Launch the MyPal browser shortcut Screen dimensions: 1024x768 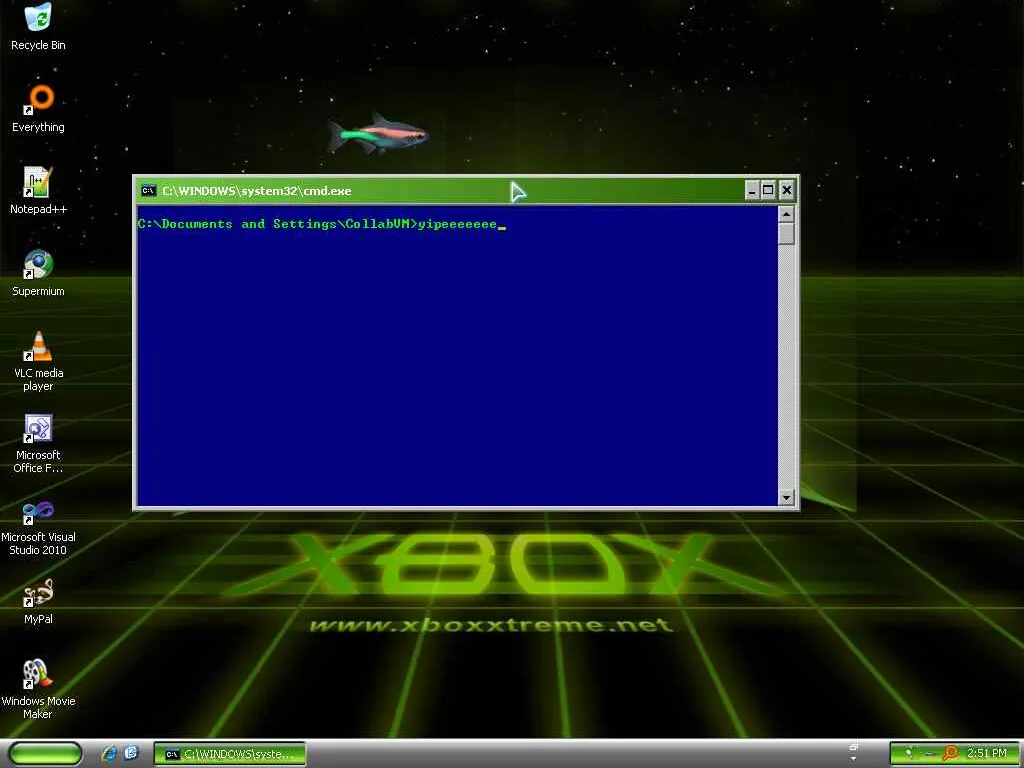(x=38, y=601)
